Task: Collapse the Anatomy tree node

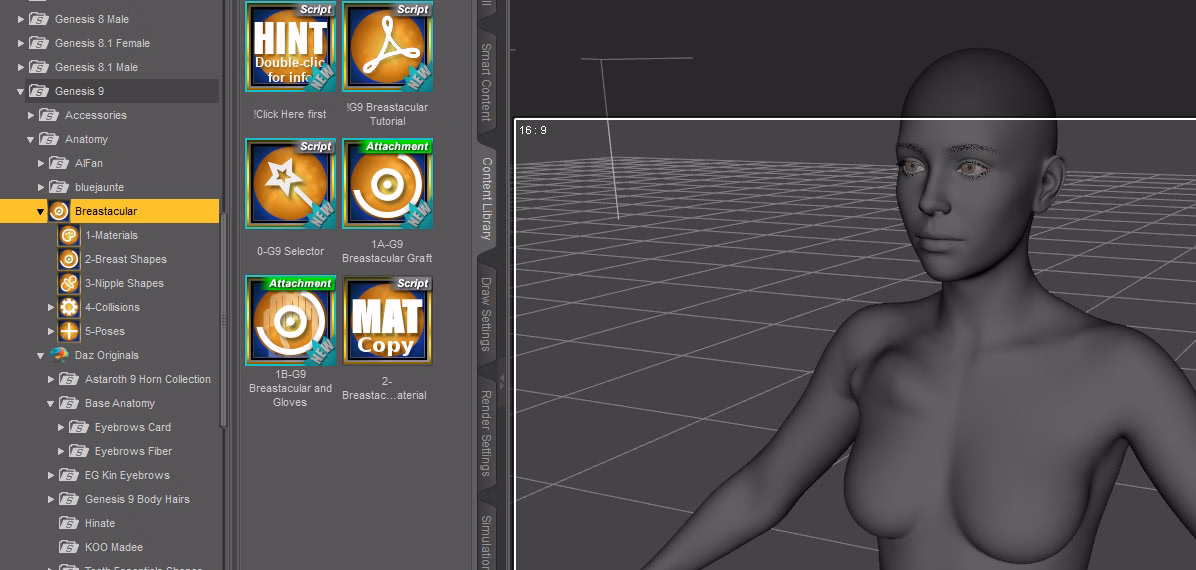Action: pyautogui.click(x=31, y=140)
